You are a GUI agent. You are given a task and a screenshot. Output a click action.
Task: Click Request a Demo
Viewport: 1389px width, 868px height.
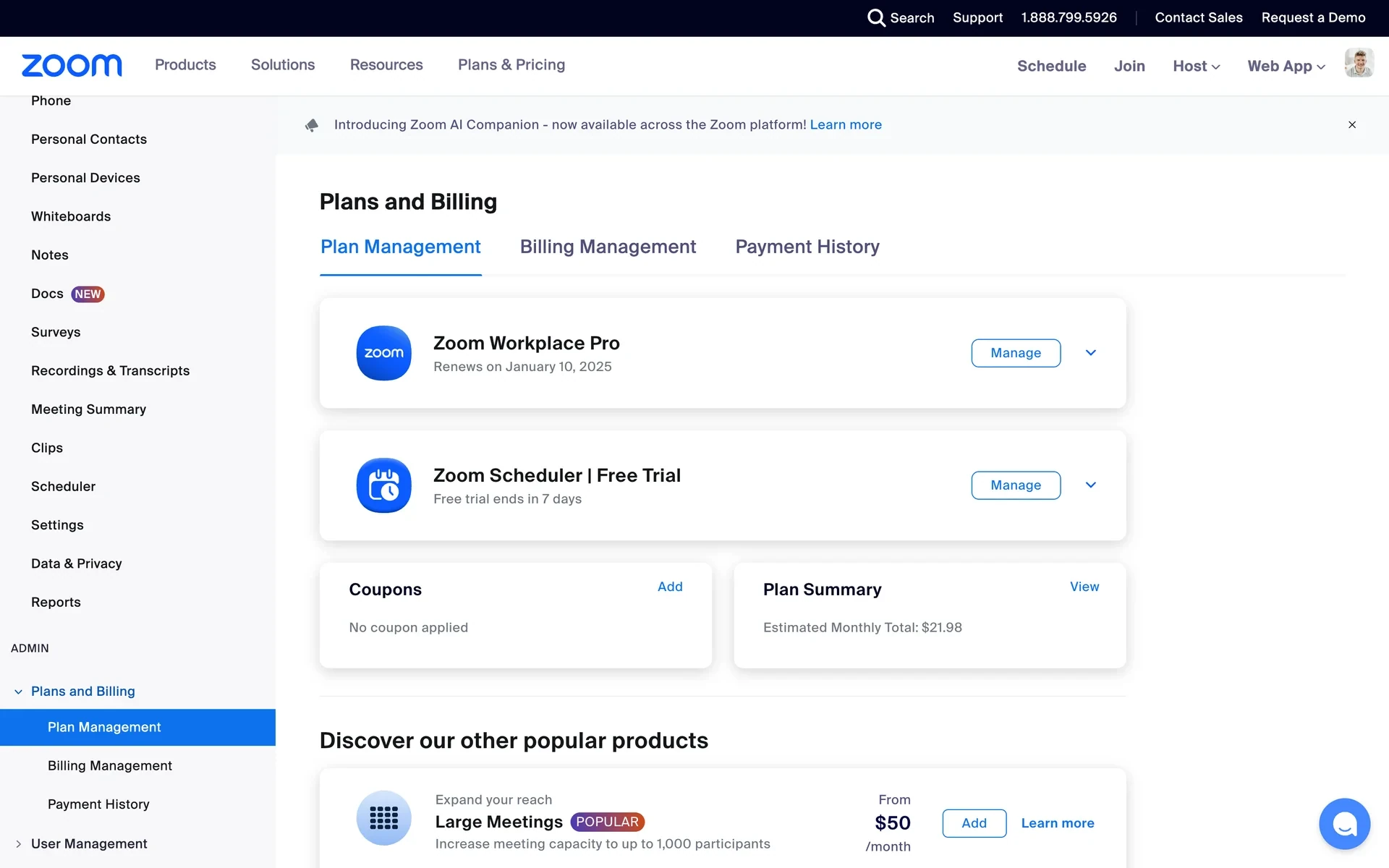pyautogui.click(x=1313, y=17)
